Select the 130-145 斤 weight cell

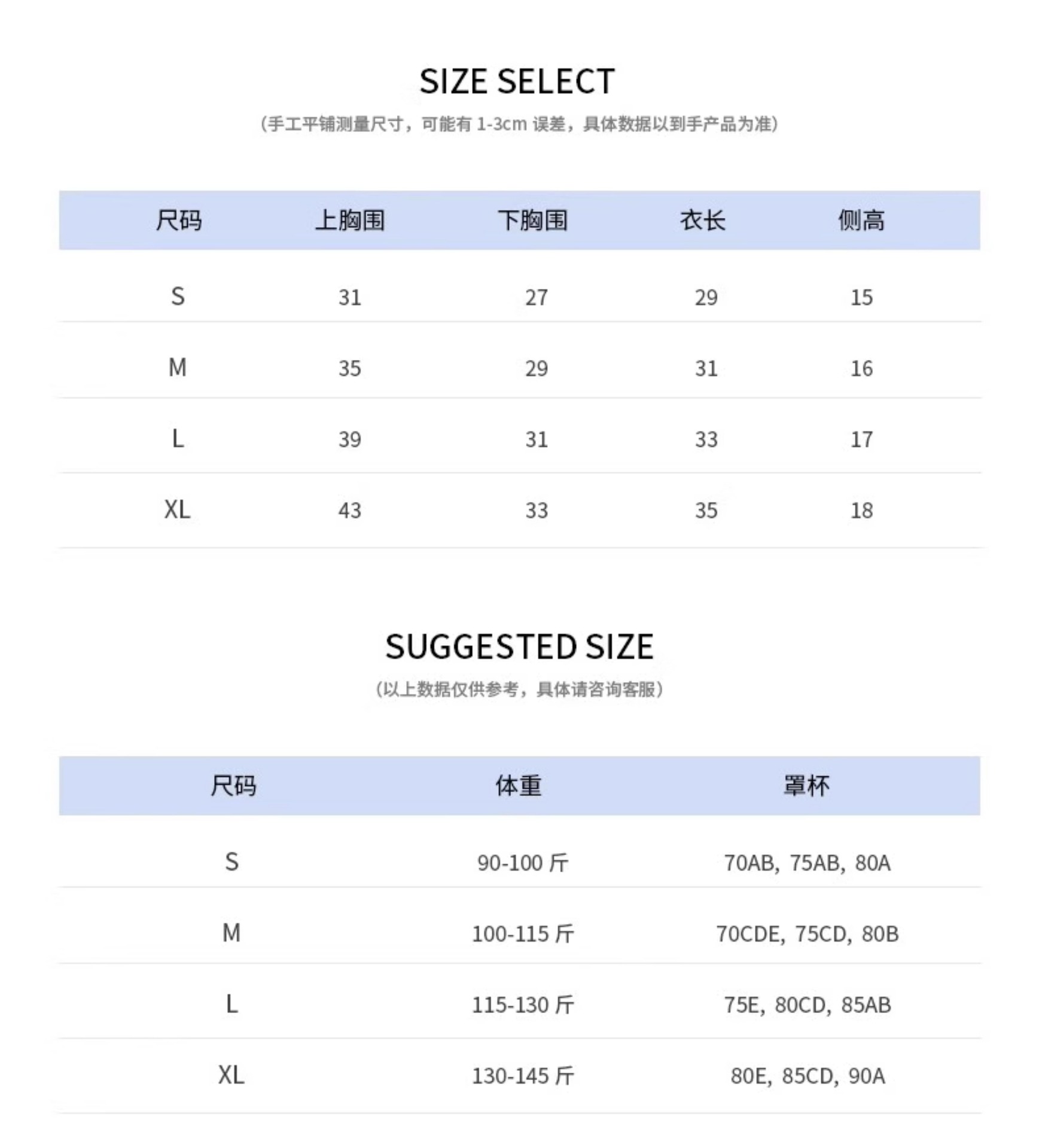point(523,1076)
